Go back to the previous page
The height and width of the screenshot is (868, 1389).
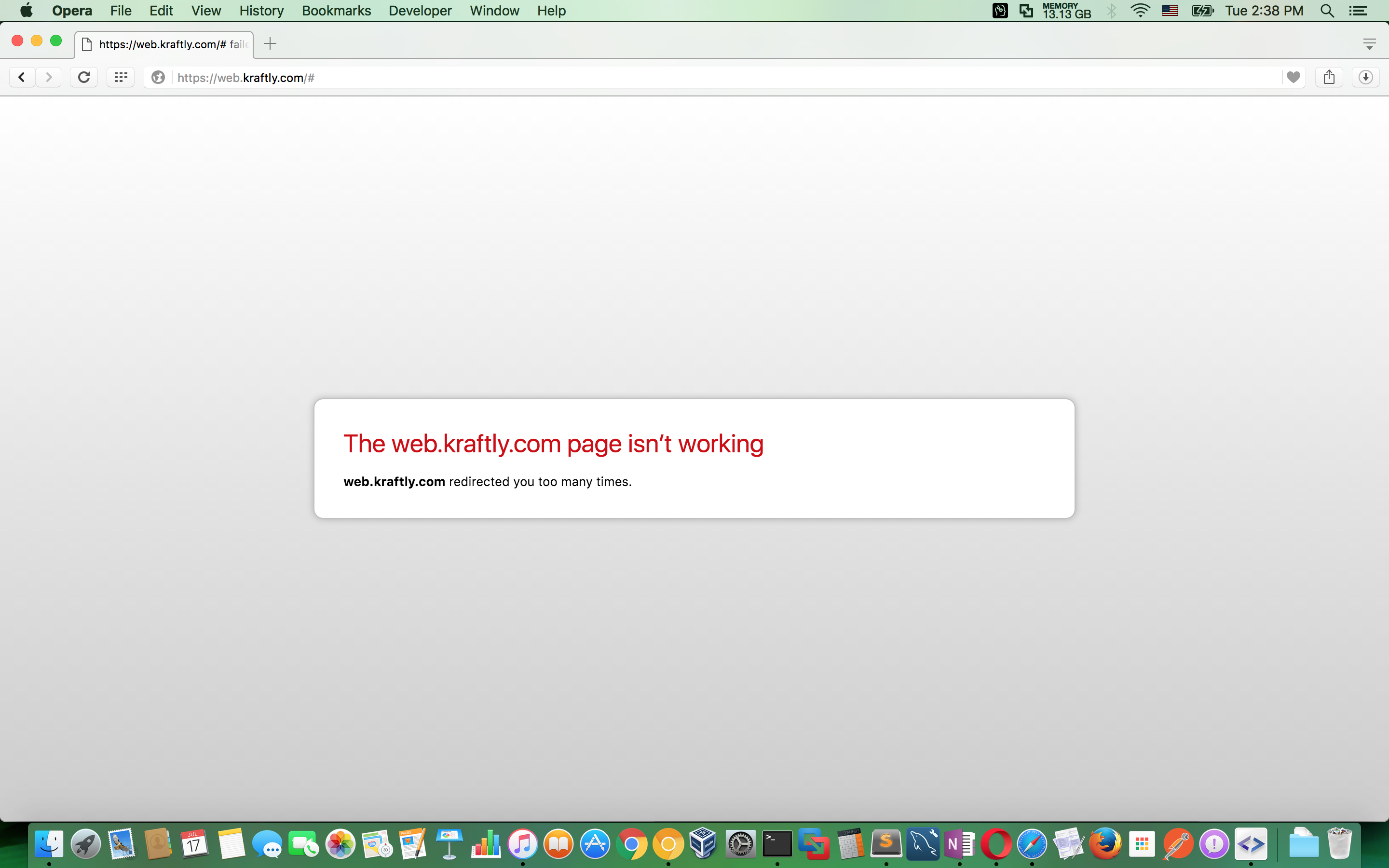tap(22, 77)
